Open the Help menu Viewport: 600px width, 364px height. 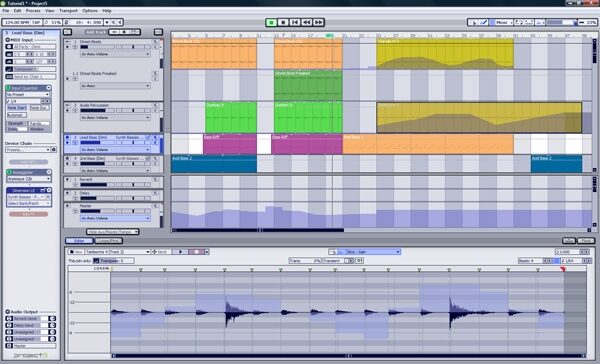(107, 11)
